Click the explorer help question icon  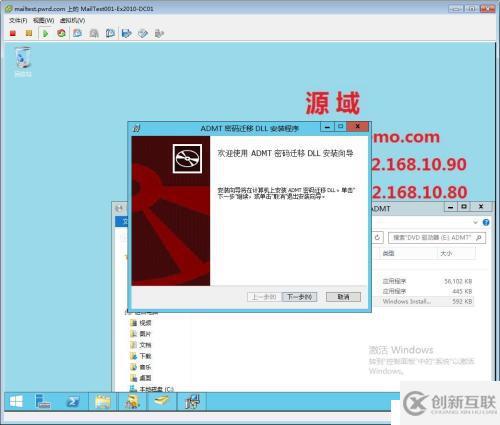486,222
